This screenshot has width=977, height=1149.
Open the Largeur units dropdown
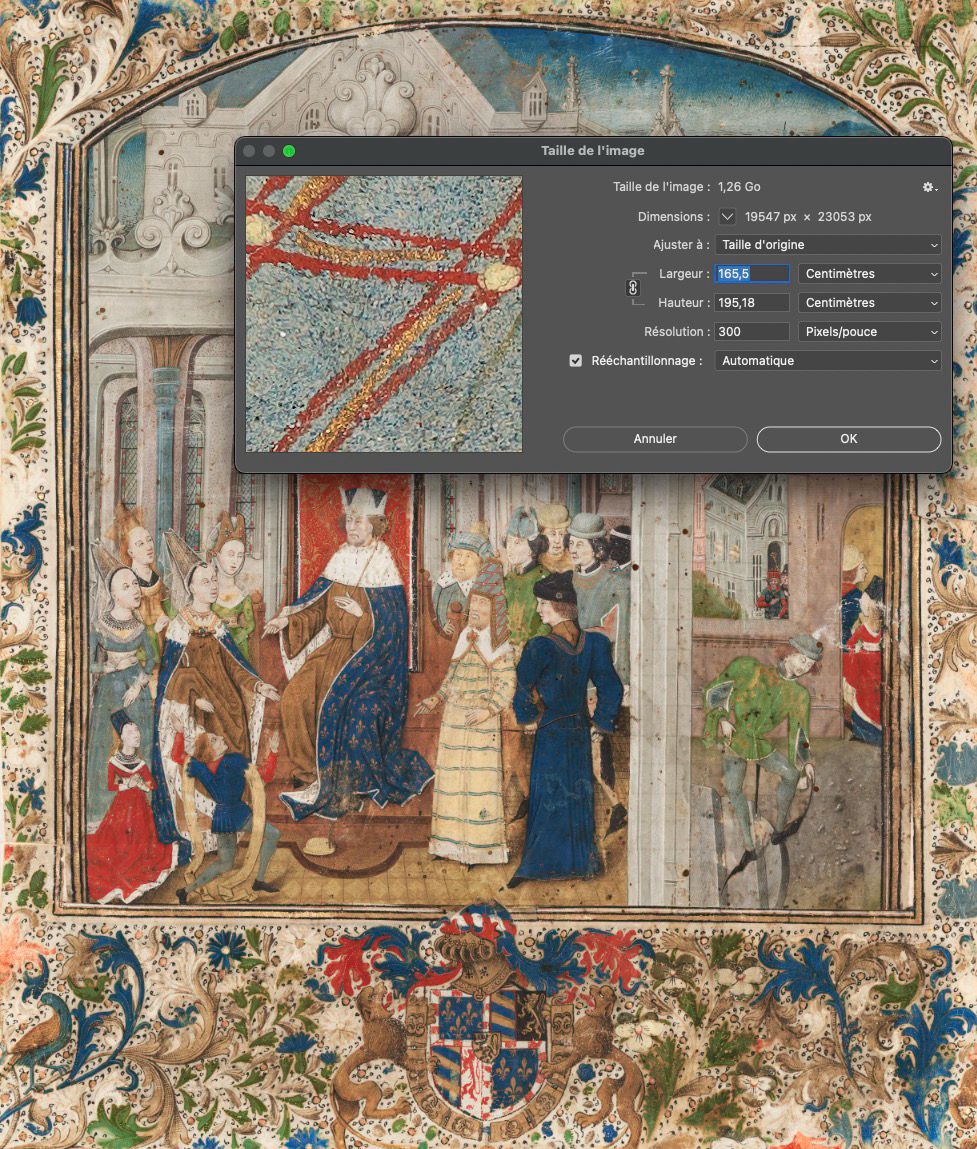point(869,274)
